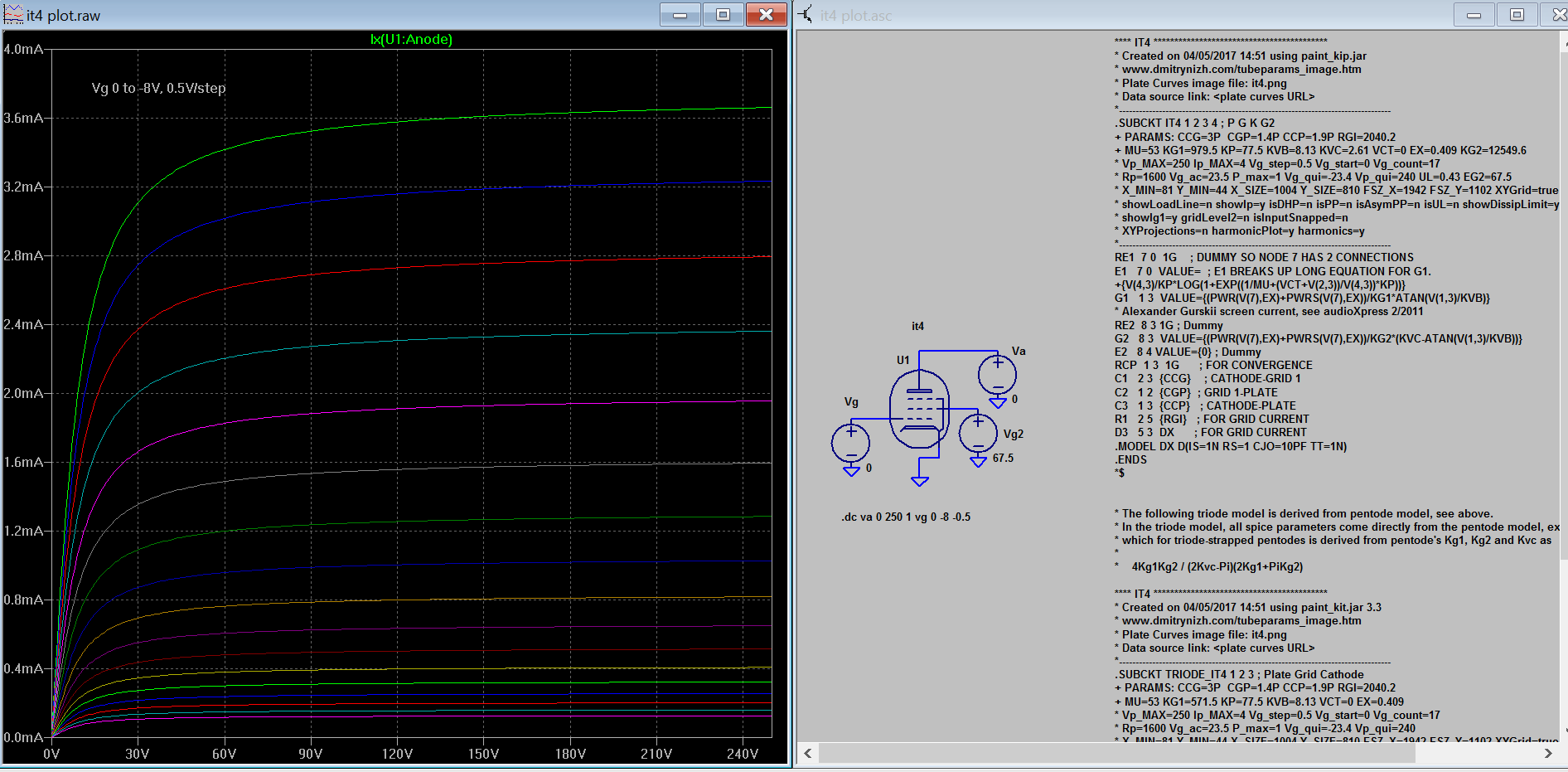The image size is (1568, 772).
Task: Click the '4Kg1Kg2 / (2Kvc-Pi)(2Kg1+PiKg2)' formula line
Action: 1217,566
